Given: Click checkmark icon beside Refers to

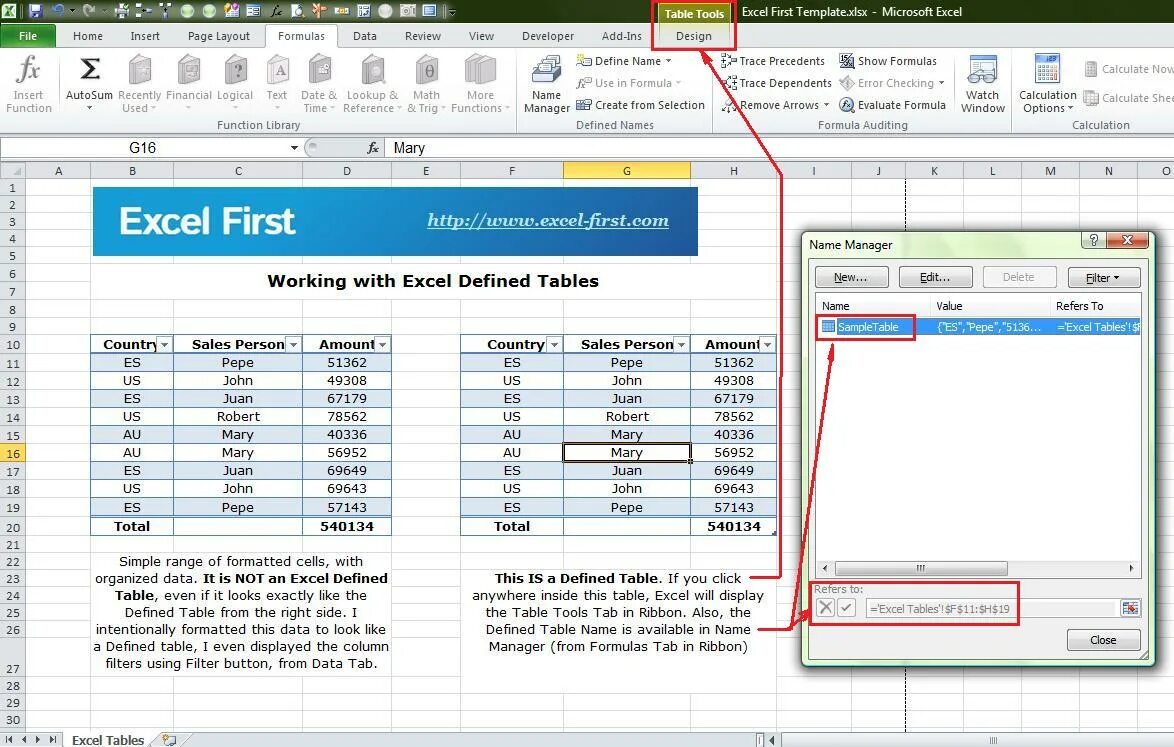Looking at the screenshot, I should (x=846, y=607).
